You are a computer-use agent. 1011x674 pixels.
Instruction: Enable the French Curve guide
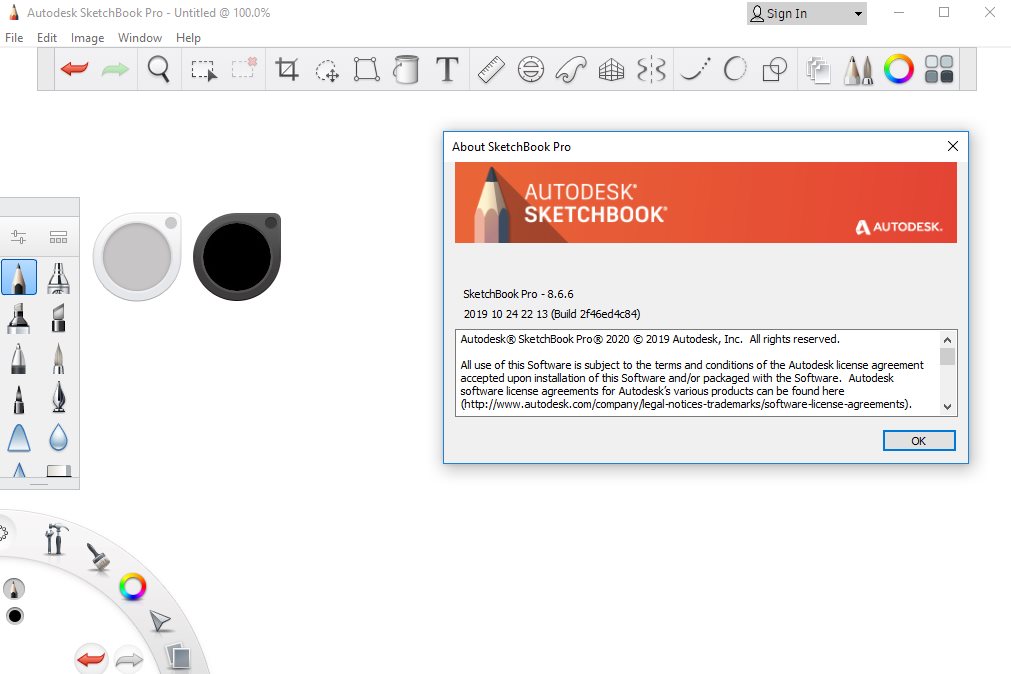[x=571, y=70]
